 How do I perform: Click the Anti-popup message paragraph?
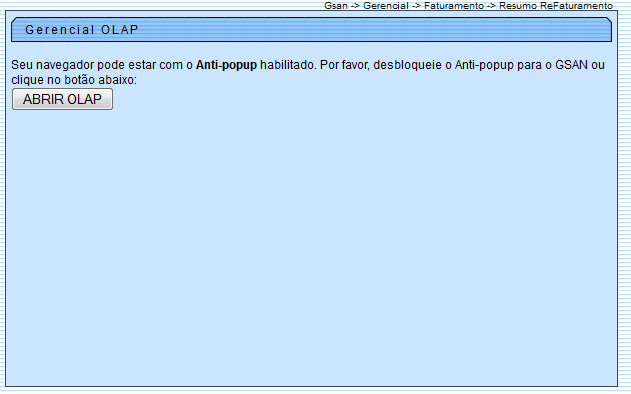point(308,72)
